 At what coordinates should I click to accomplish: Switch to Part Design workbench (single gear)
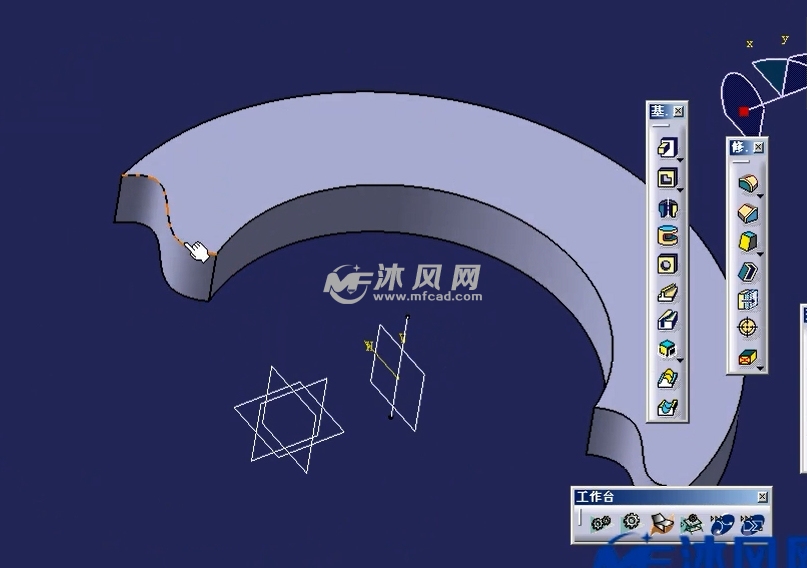(631, 522)
